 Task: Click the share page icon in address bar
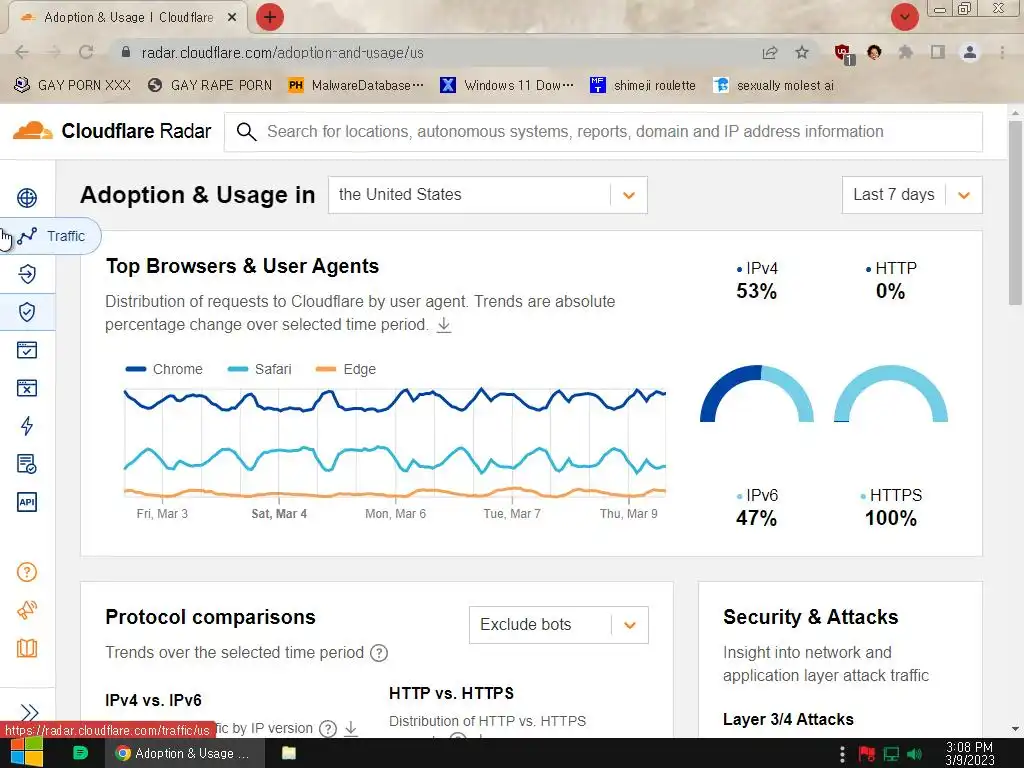click(770, 53)
